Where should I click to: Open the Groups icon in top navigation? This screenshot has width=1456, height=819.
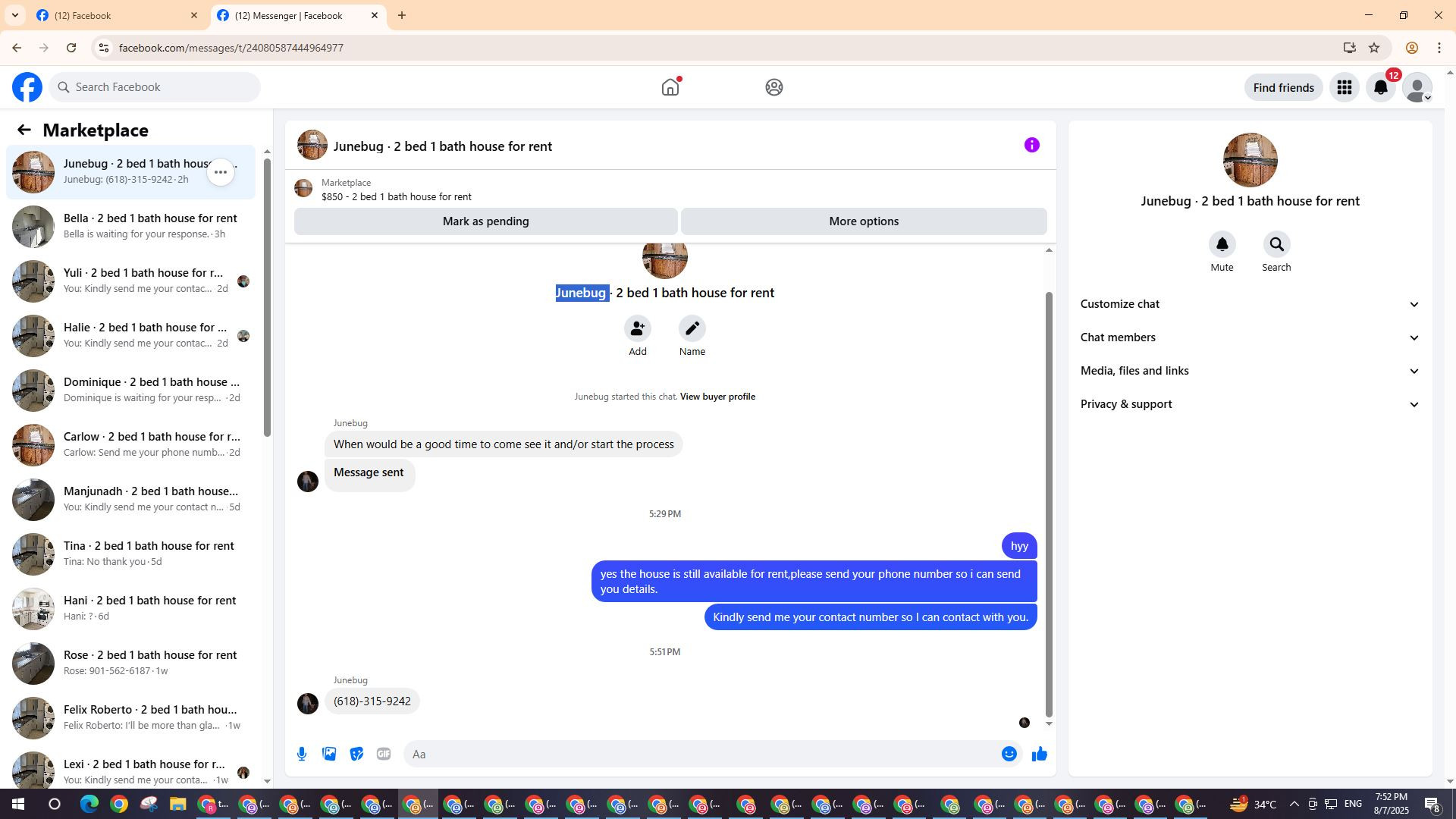click(774, 87)
